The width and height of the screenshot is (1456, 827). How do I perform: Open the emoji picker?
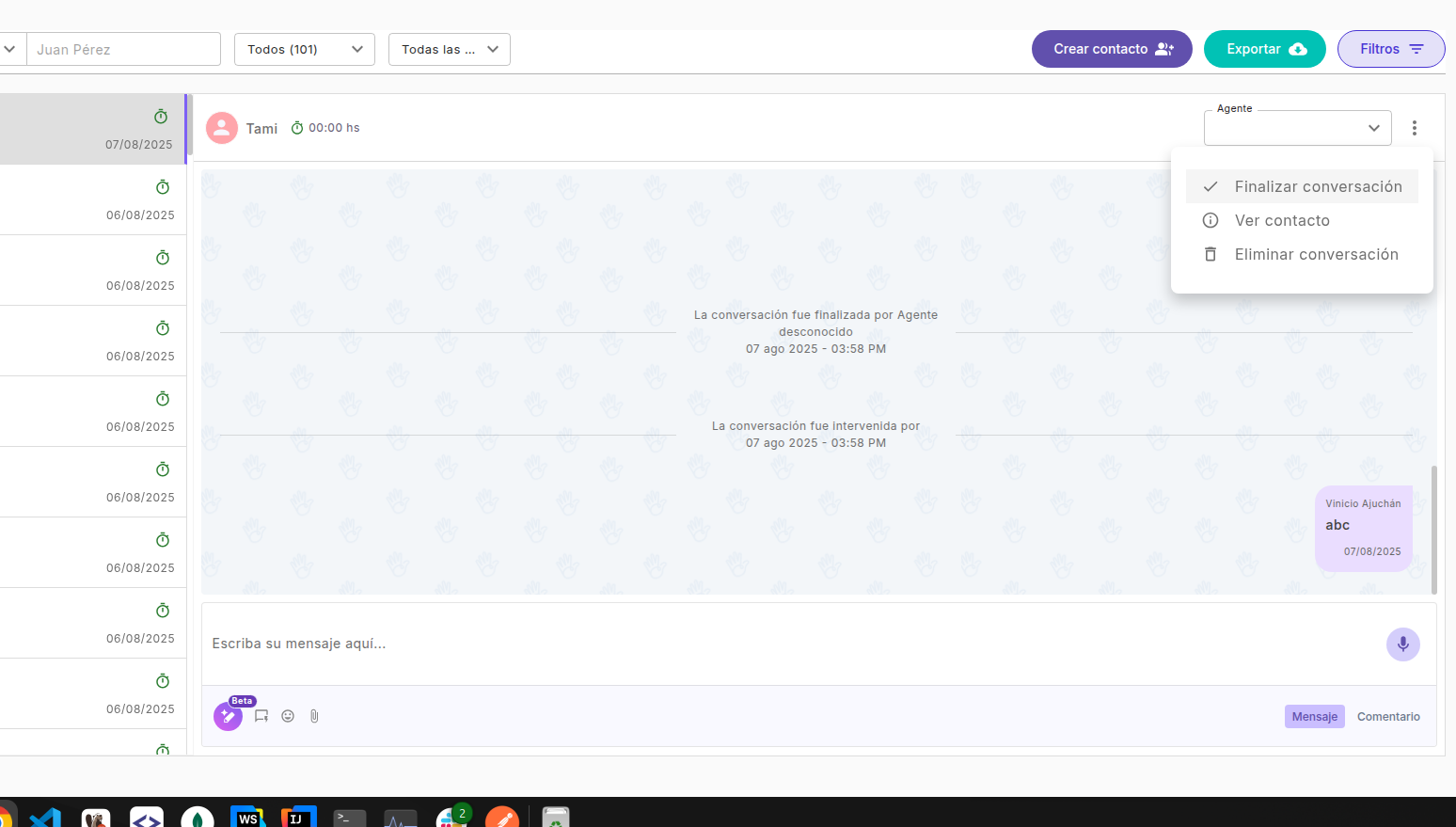pyautogui.click(x=288, y=716)
